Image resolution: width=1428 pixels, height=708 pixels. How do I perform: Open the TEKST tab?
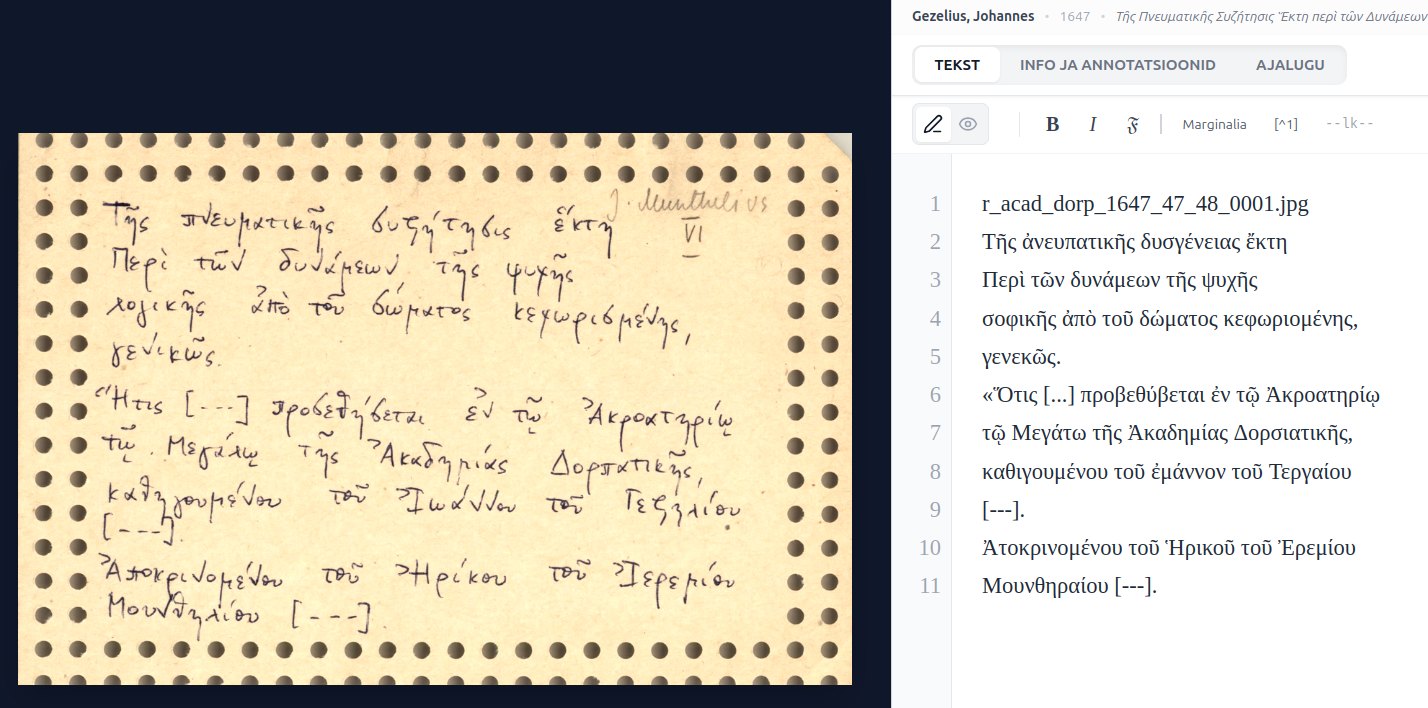[957, 65]
